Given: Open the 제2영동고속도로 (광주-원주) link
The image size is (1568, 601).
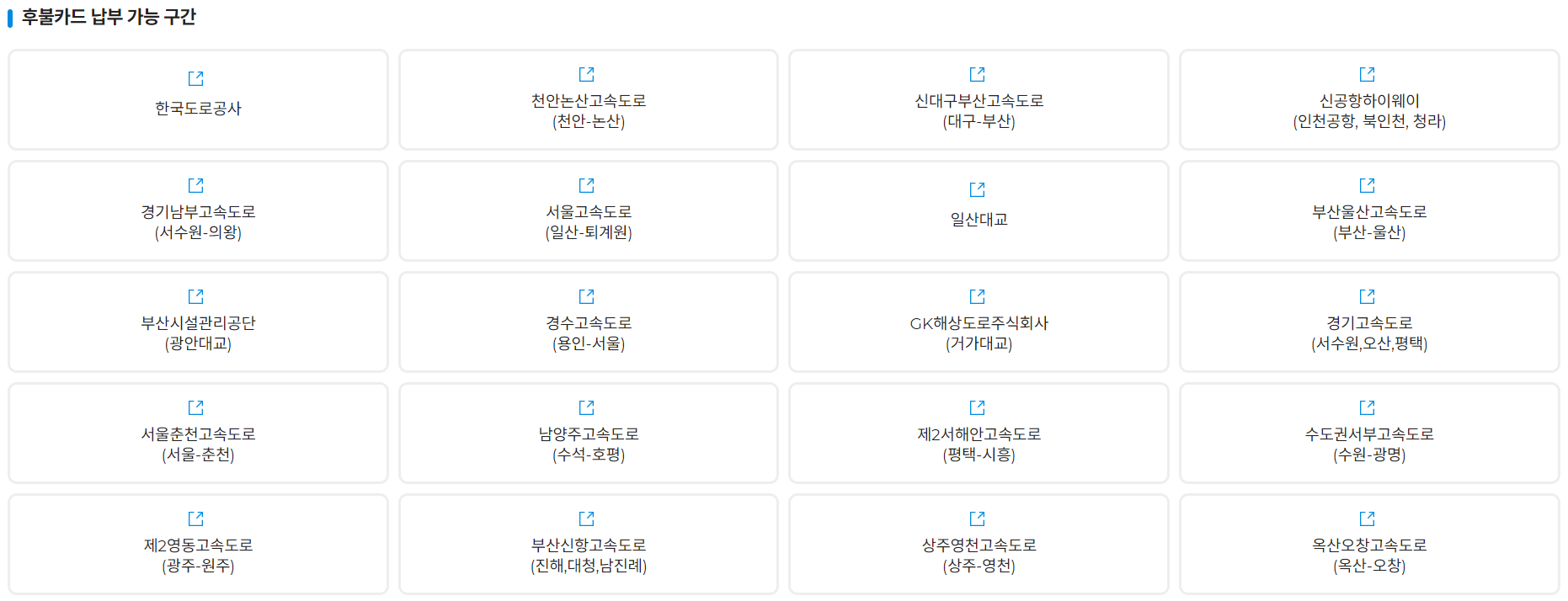Looking at the screenshot, I should click(x=196, y=544).
